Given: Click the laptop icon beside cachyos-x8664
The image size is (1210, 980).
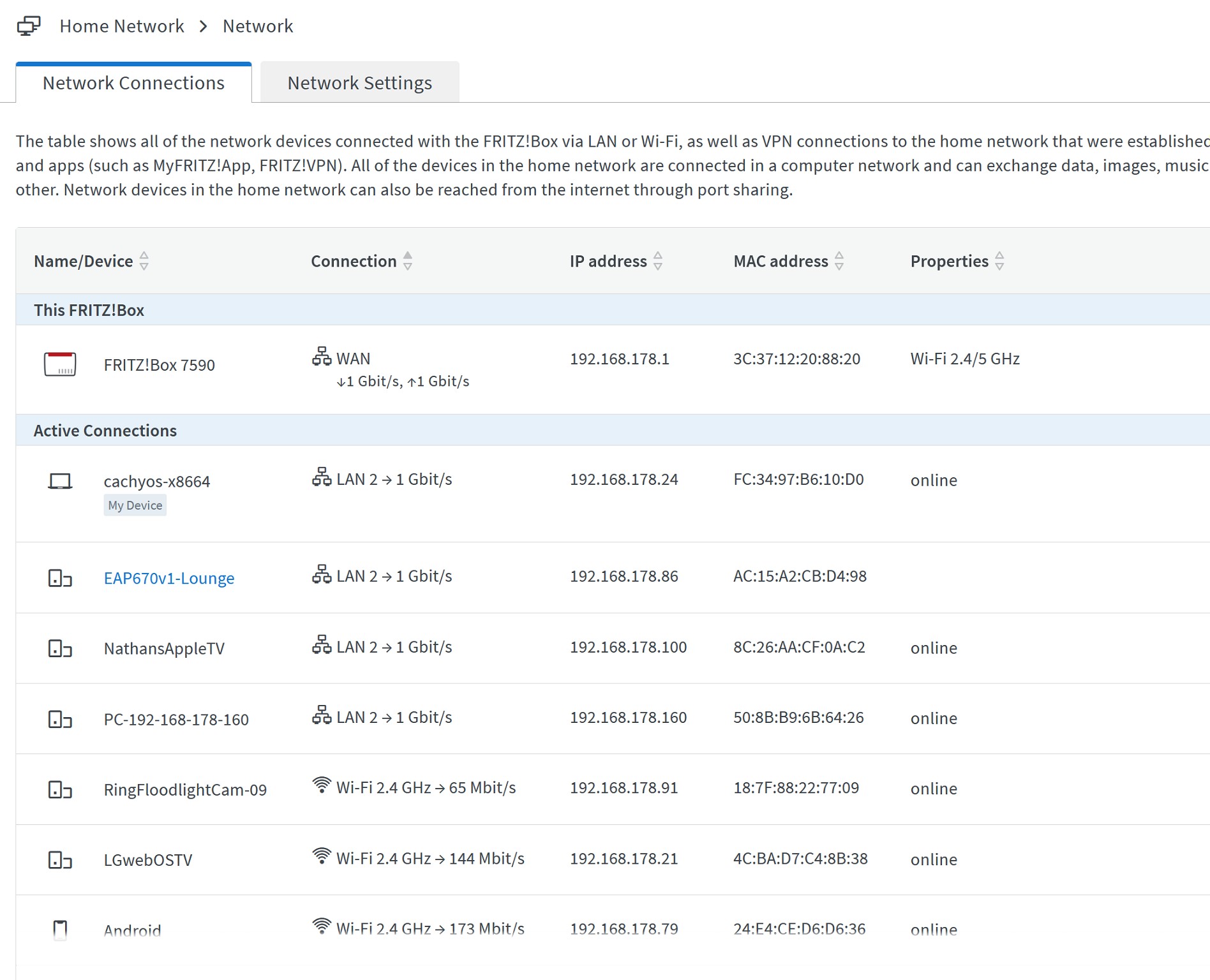Looking at the screenshot, I should pyautogui.click(x=60, y=481).
